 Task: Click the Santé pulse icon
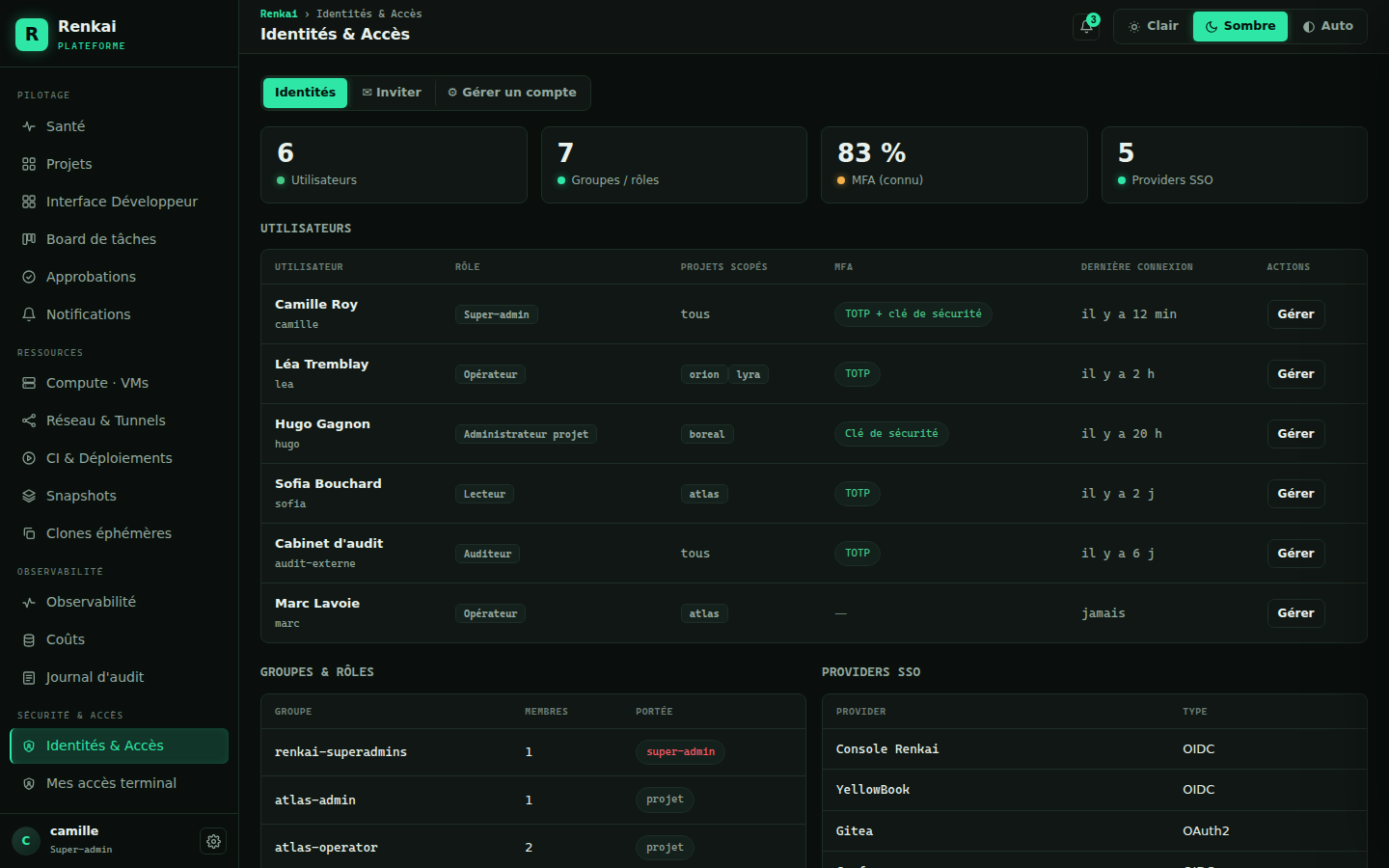pyautogui.click(x=29, y=126)
